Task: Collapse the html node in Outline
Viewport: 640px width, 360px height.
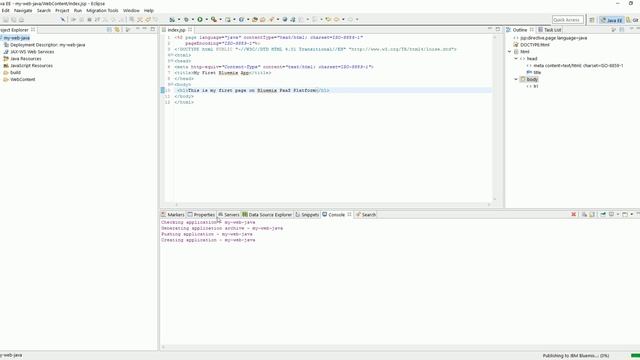Action: click(509, 52)
